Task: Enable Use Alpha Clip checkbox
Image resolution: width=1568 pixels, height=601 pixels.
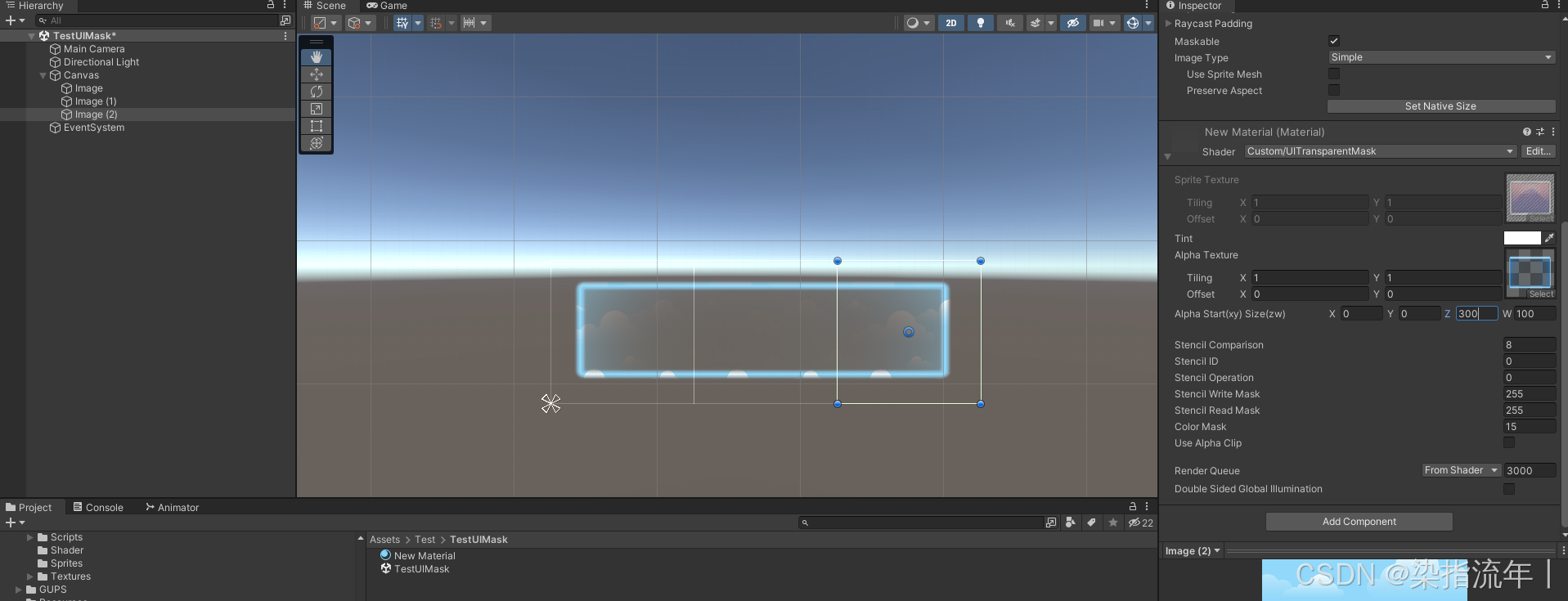Action: coord(1509,442)
